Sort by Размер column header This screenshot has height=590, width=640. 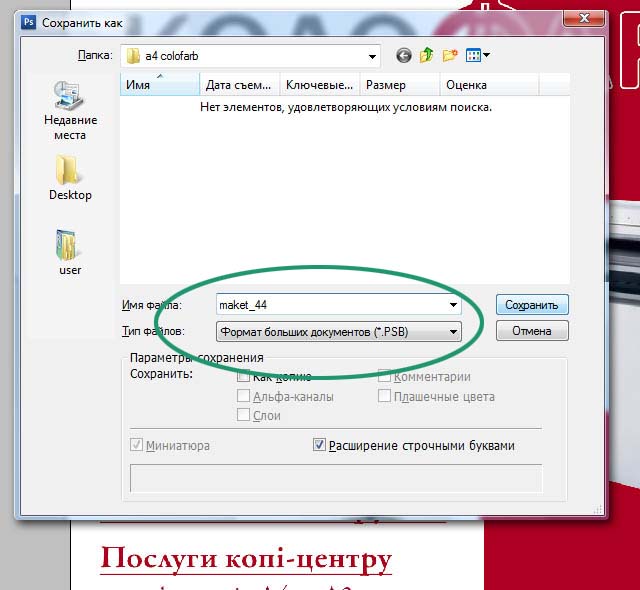[400, 84]
